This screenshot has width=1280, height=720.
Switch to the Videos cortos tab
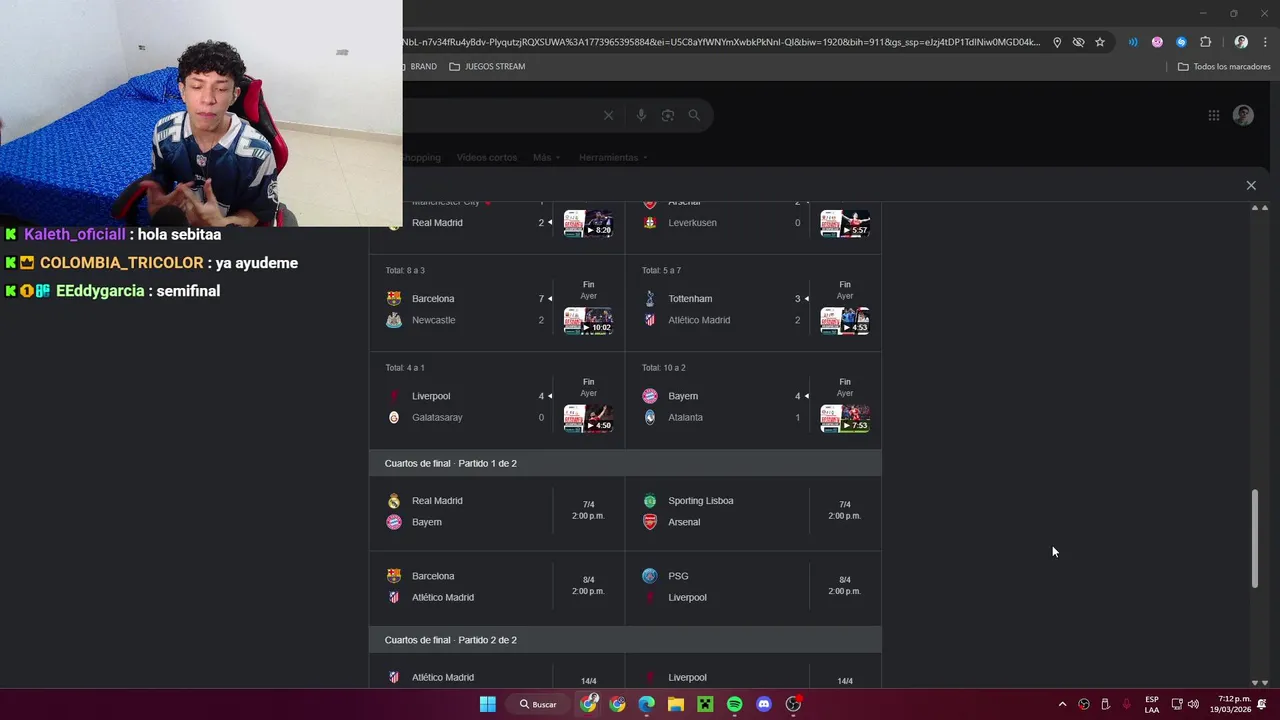tap(486, 157)
